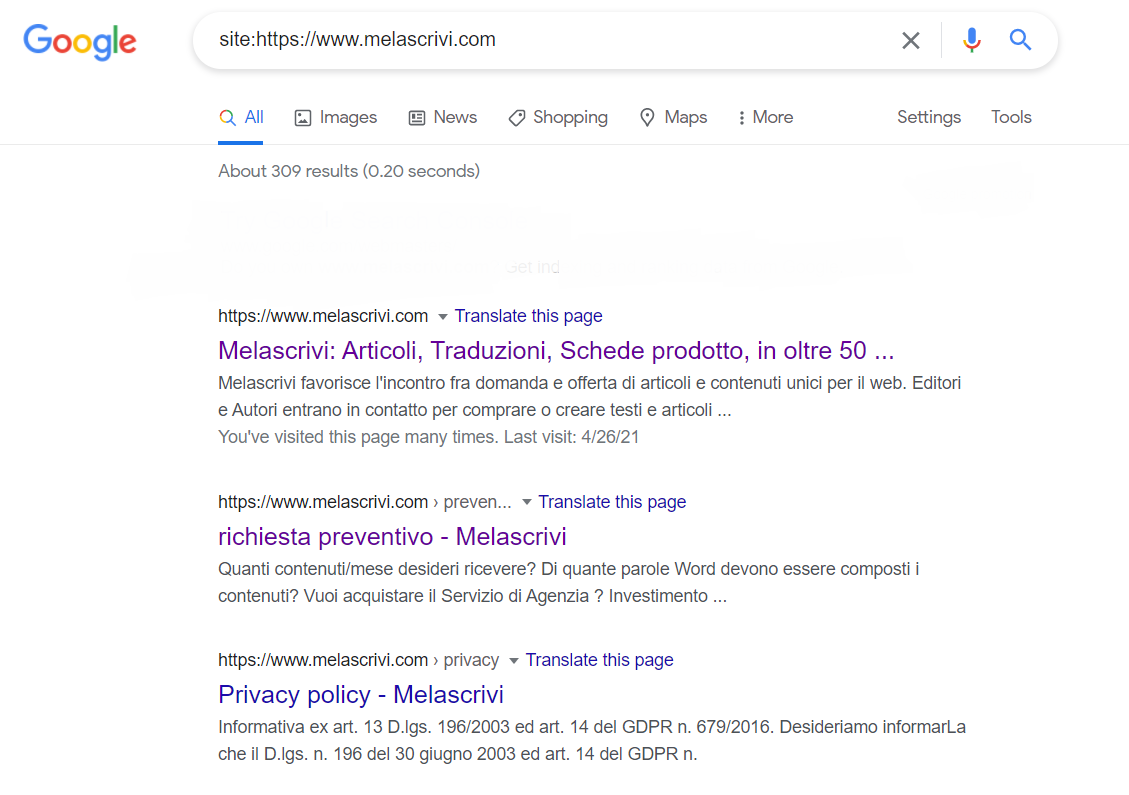Select the All results tab
1129x795 pixels.
[241, 117]
